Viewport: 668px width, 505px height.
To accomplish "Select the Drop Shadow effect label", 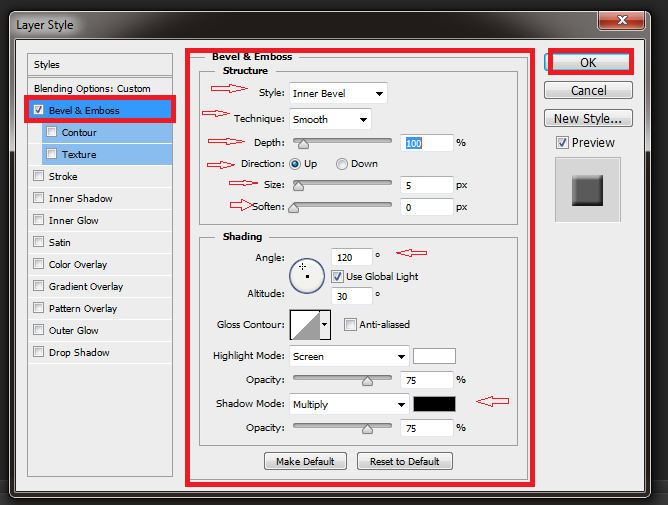I will pos(79,353).
